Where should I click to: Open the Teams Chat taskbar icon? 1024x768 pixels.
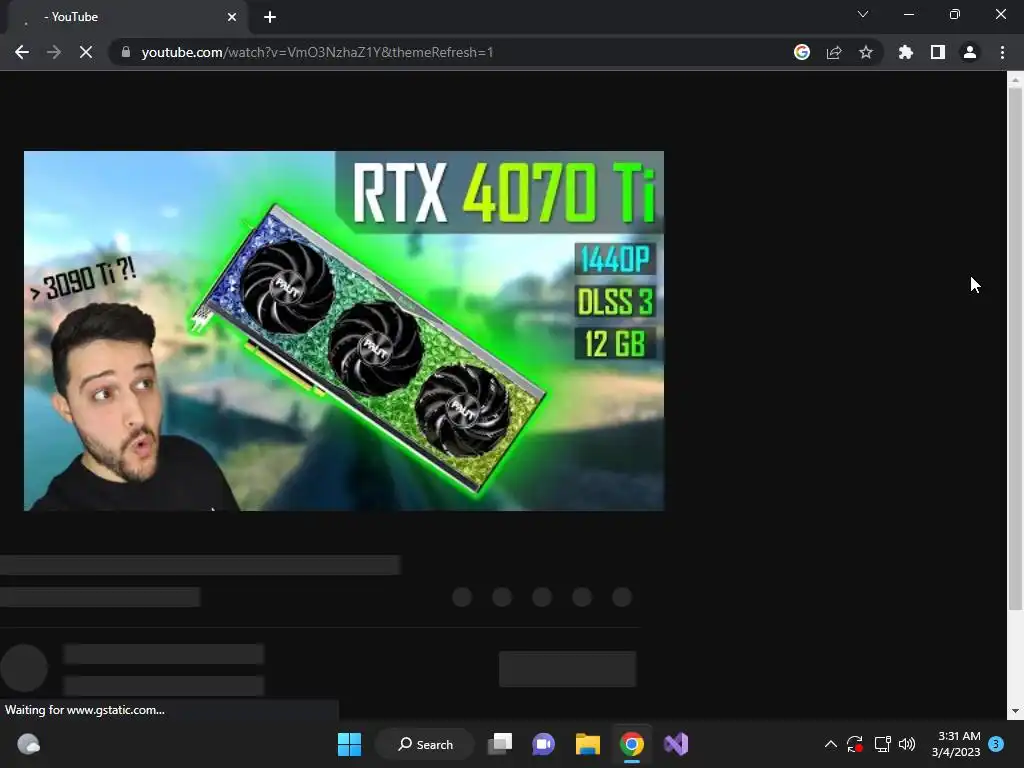[x=543, y=744]
